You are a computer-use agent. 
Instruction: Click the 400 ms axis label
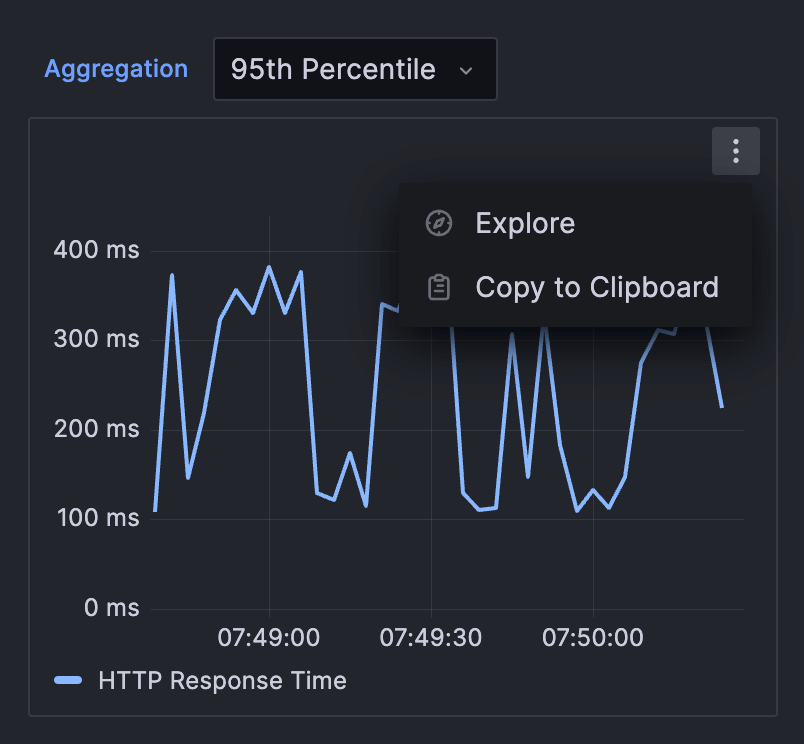pyautogui.click(x=96, y=250)
